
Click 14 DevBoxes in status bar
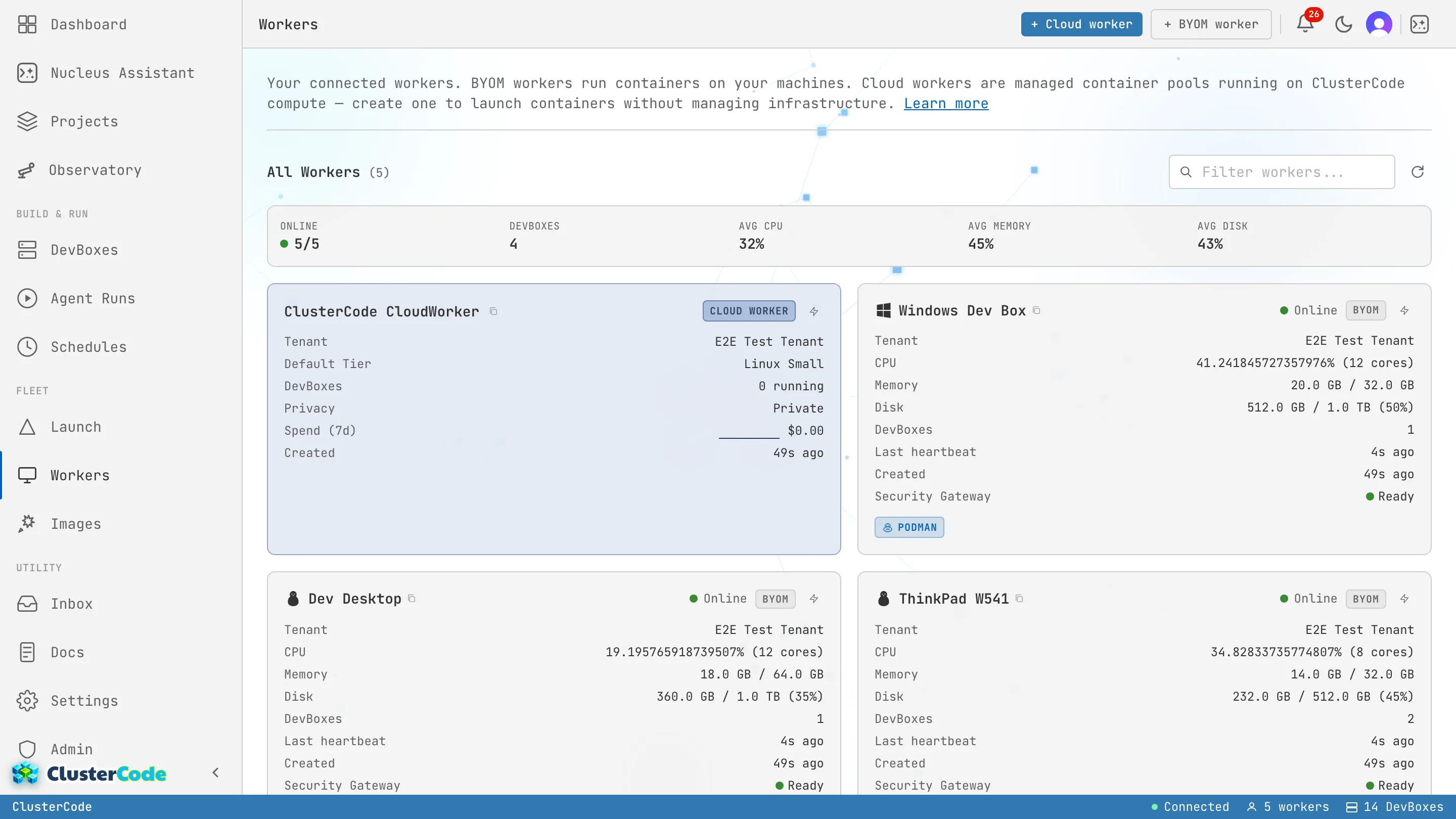click(x=1395, y=807)
